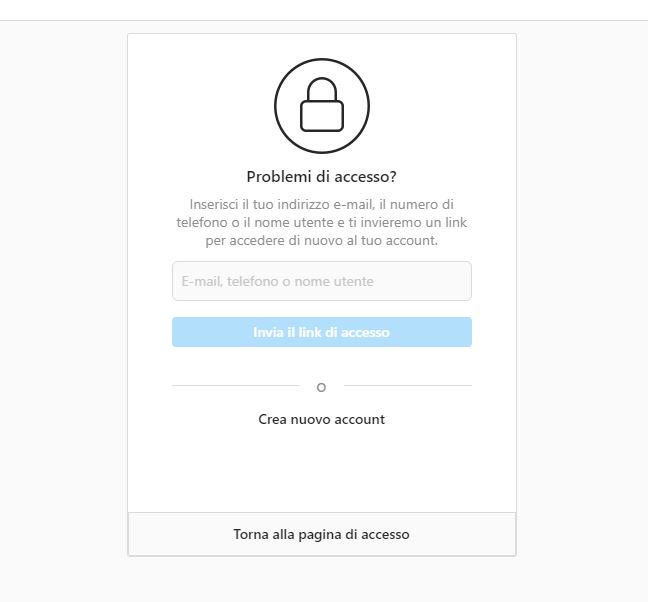Screen dimensions: 648x602
Task: Click the white header bar above the card
Action: [324, 10]
